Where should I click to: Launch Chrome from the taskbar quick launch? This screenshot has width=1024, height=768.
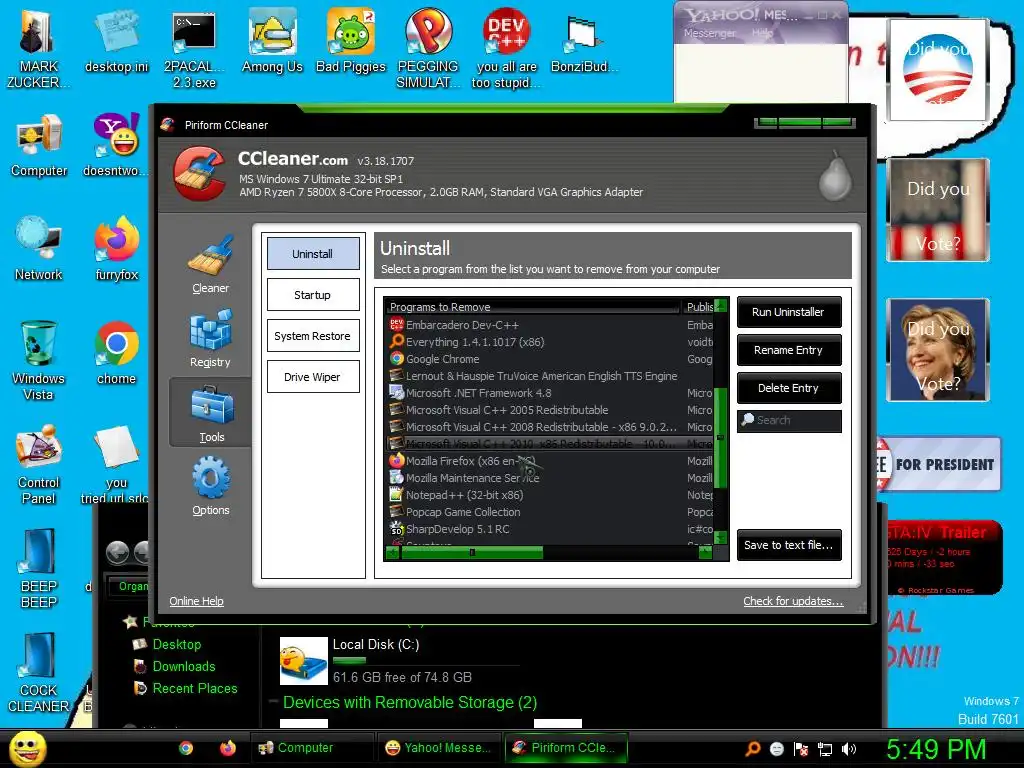click(x=186, y=748)
